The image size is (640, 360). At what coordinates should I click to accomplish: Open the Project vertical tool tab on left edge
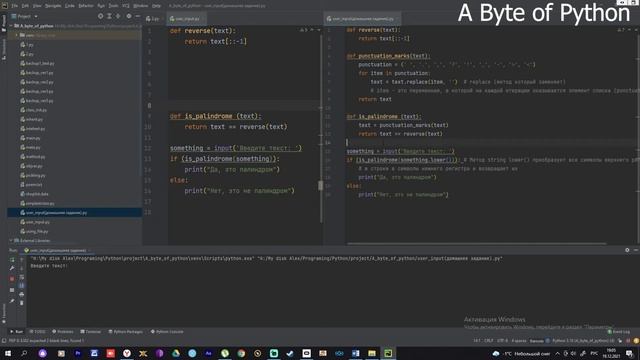(4, 24)
